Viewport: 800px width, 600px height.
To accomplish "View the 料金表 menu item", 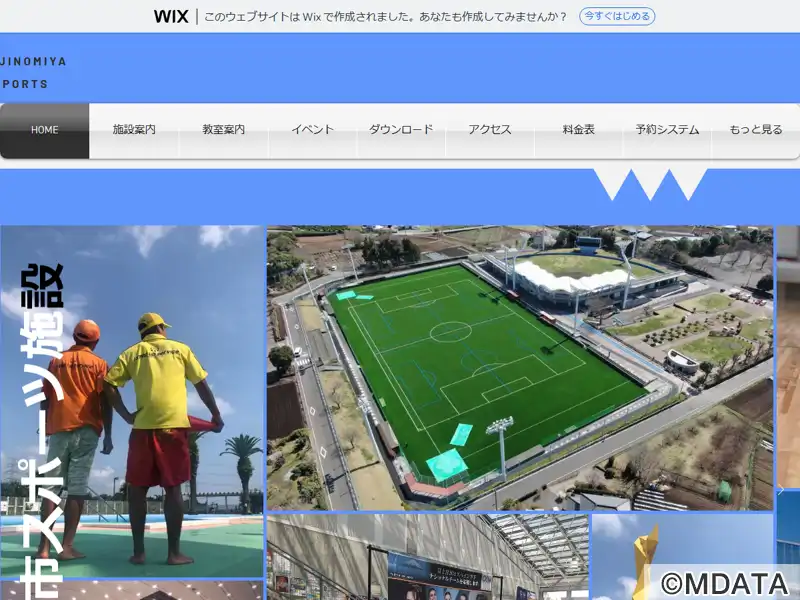I will (579, 131).
